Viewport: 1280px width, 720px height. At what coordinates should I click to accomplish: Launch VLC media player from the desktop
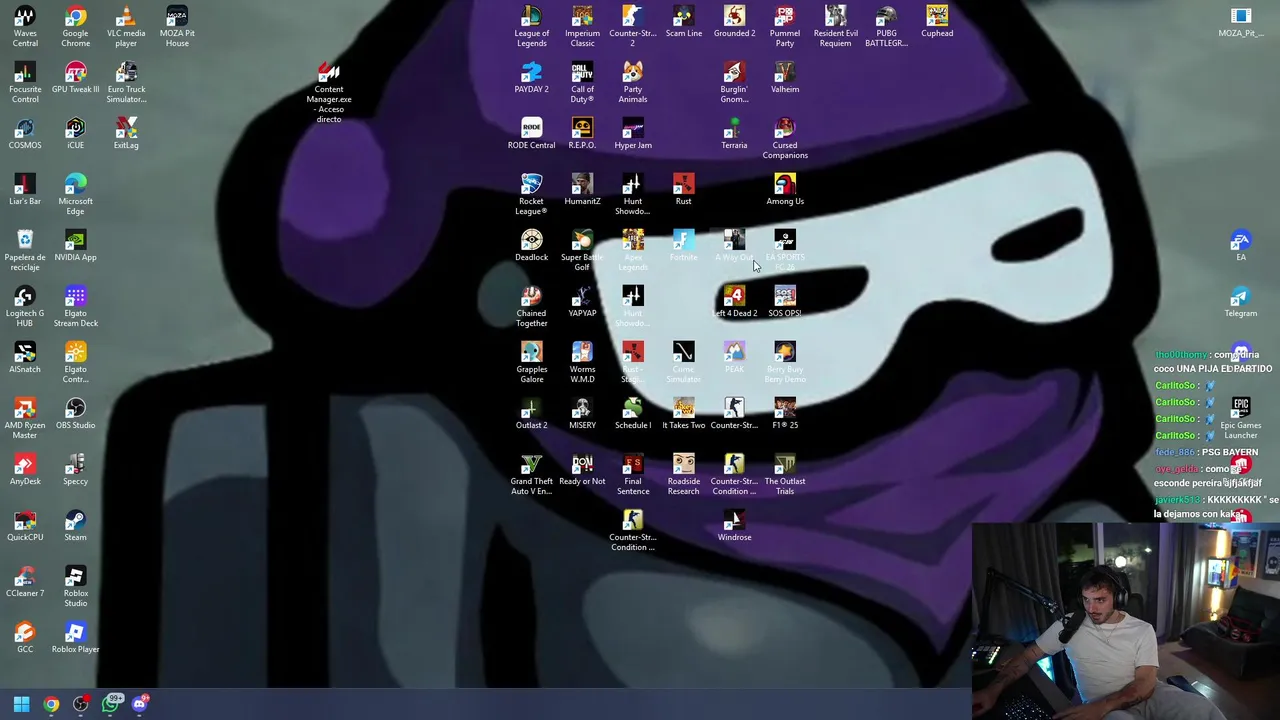126,26
